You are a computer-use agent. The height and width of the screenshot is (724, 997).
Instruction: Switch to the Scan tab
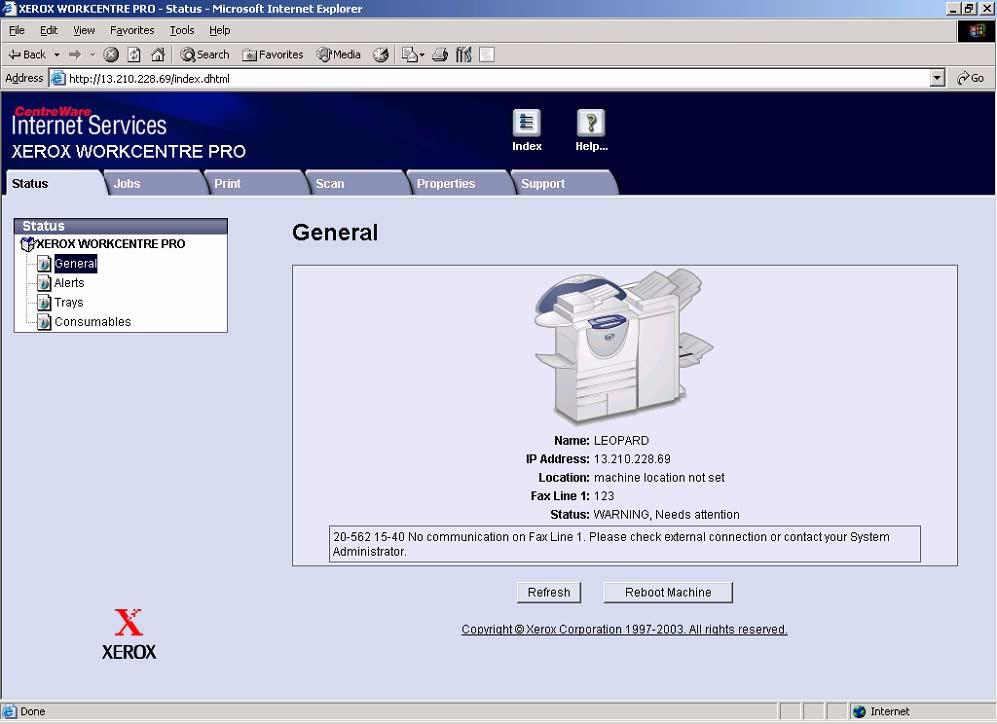[x=357, y=183]
